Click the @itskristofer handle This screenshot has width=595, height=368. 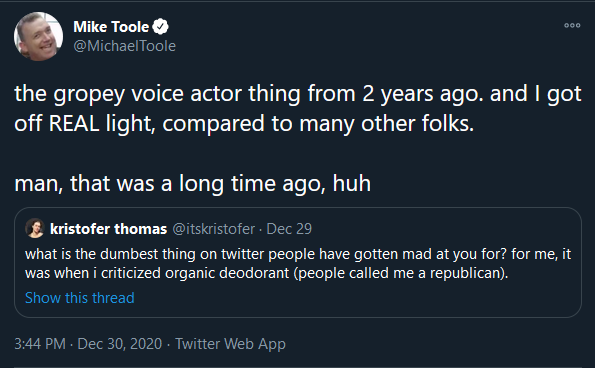(x=214, y=229)
